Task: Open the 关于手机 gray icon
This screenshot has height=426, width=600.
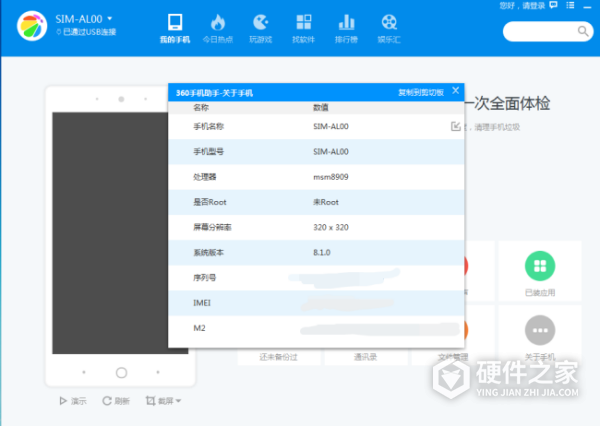Action: [x=540, y=330]
